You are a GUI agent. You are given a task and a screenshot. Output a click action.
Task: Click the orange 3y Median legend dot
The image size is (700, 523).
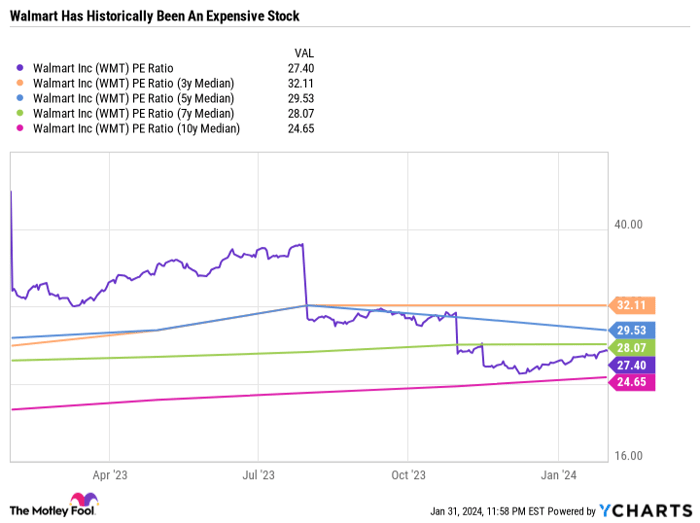coord(22,84)
